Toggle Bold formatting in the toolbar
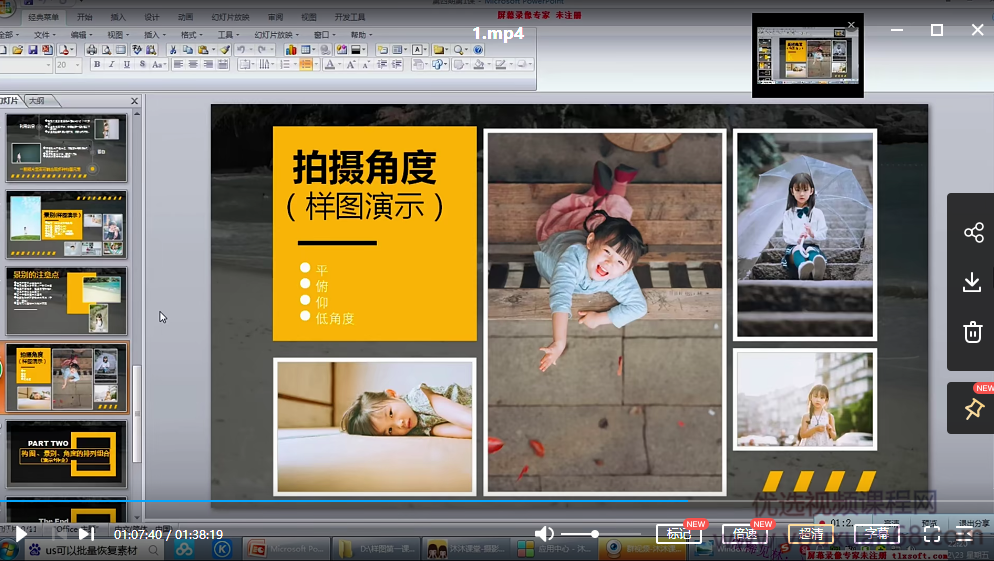This screenshot has width=994, height=561. (97, 64)
